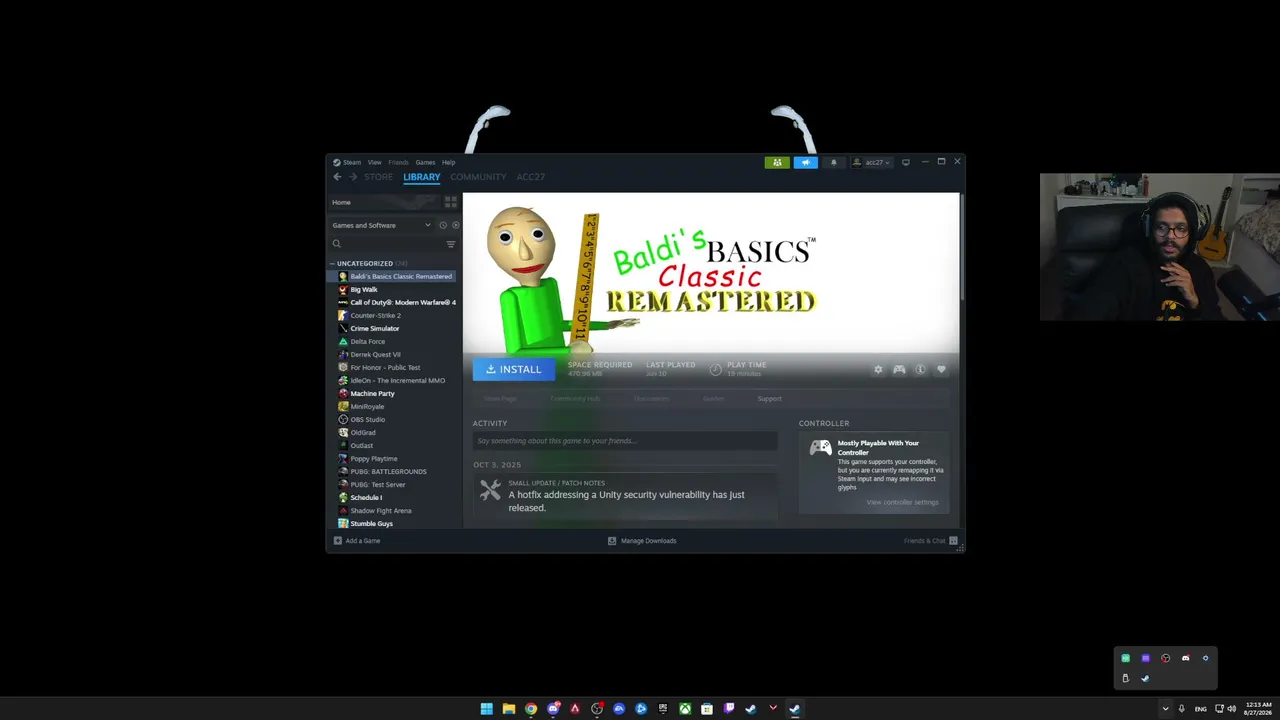This screenshot has width=1280, height=720.
Task: Click the active Steam taskbar icon
Action: [794, 709]
